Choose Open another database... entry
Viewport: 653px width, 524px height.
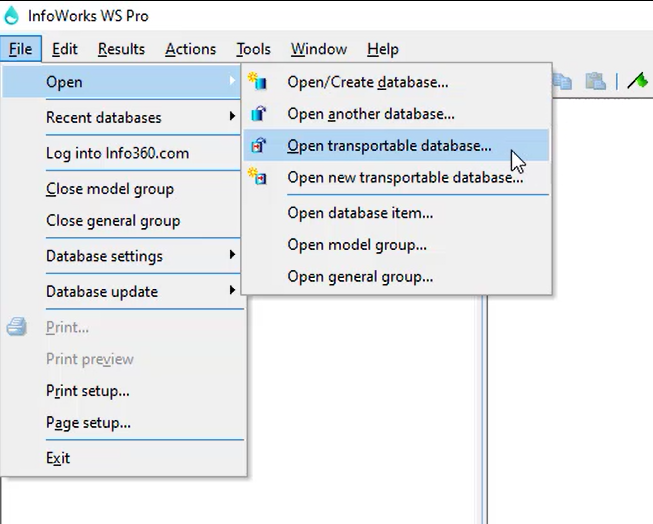(x=396, y=113)
